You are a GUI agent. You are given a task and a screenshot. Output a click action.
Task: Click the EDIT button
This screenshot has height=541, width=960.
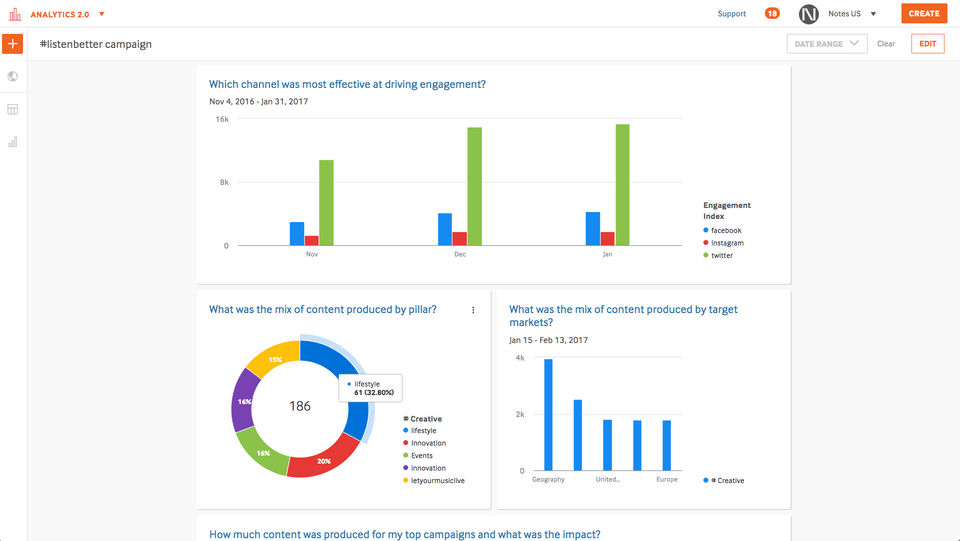point(928,43)
